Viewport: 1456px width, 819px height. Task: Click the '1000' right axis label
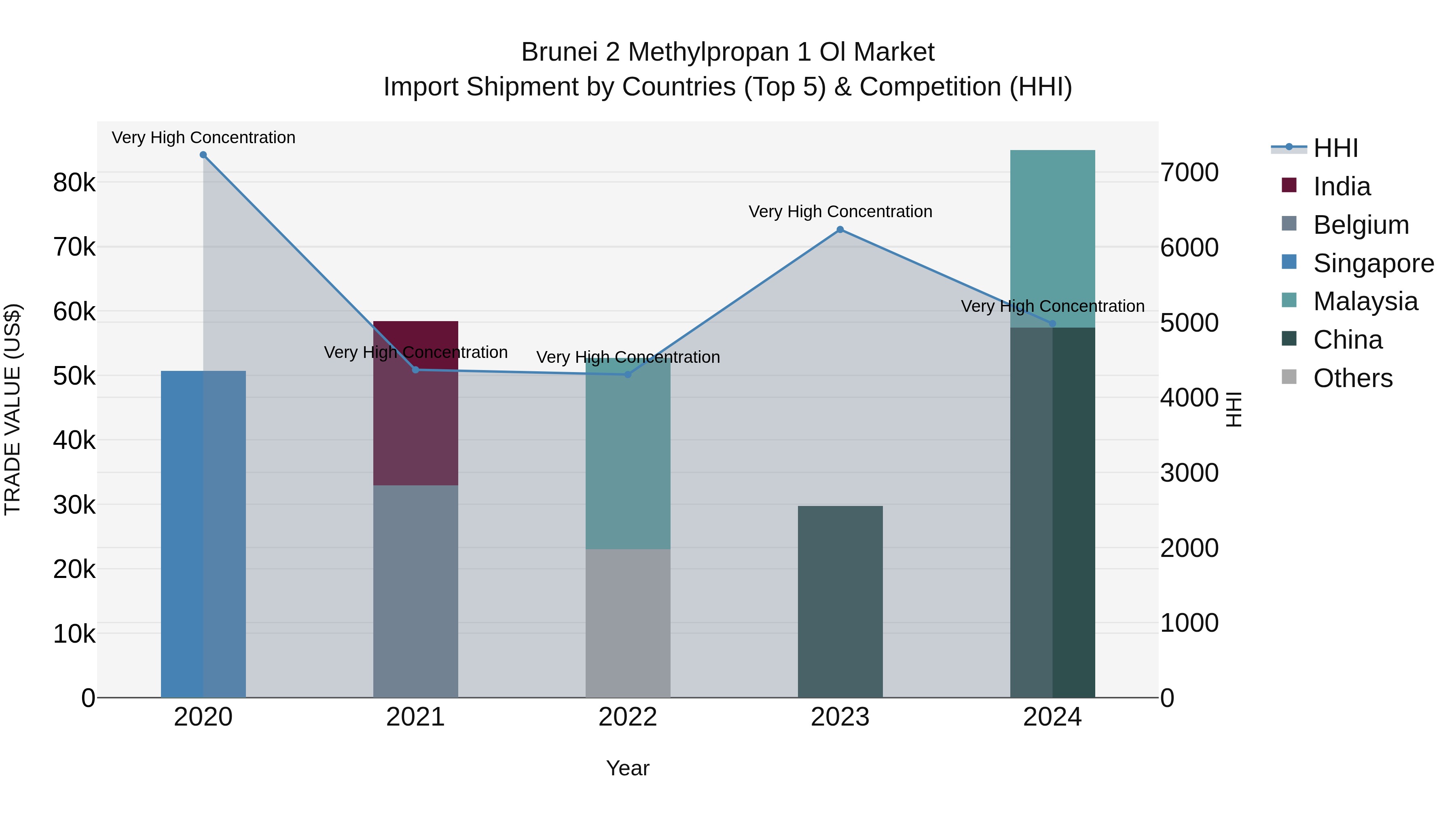pyautogui.click(x=1190, y=623)
